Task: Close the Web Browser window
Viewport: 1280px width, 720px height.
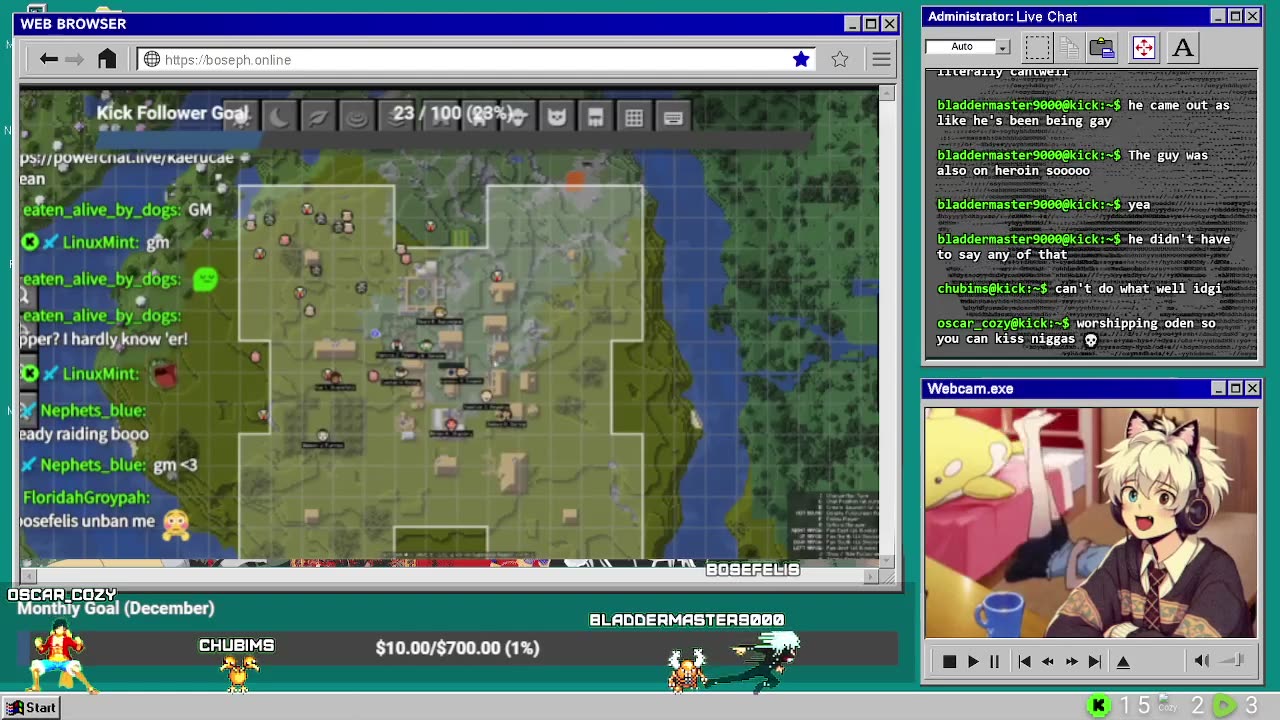Action: pos(889,24)
